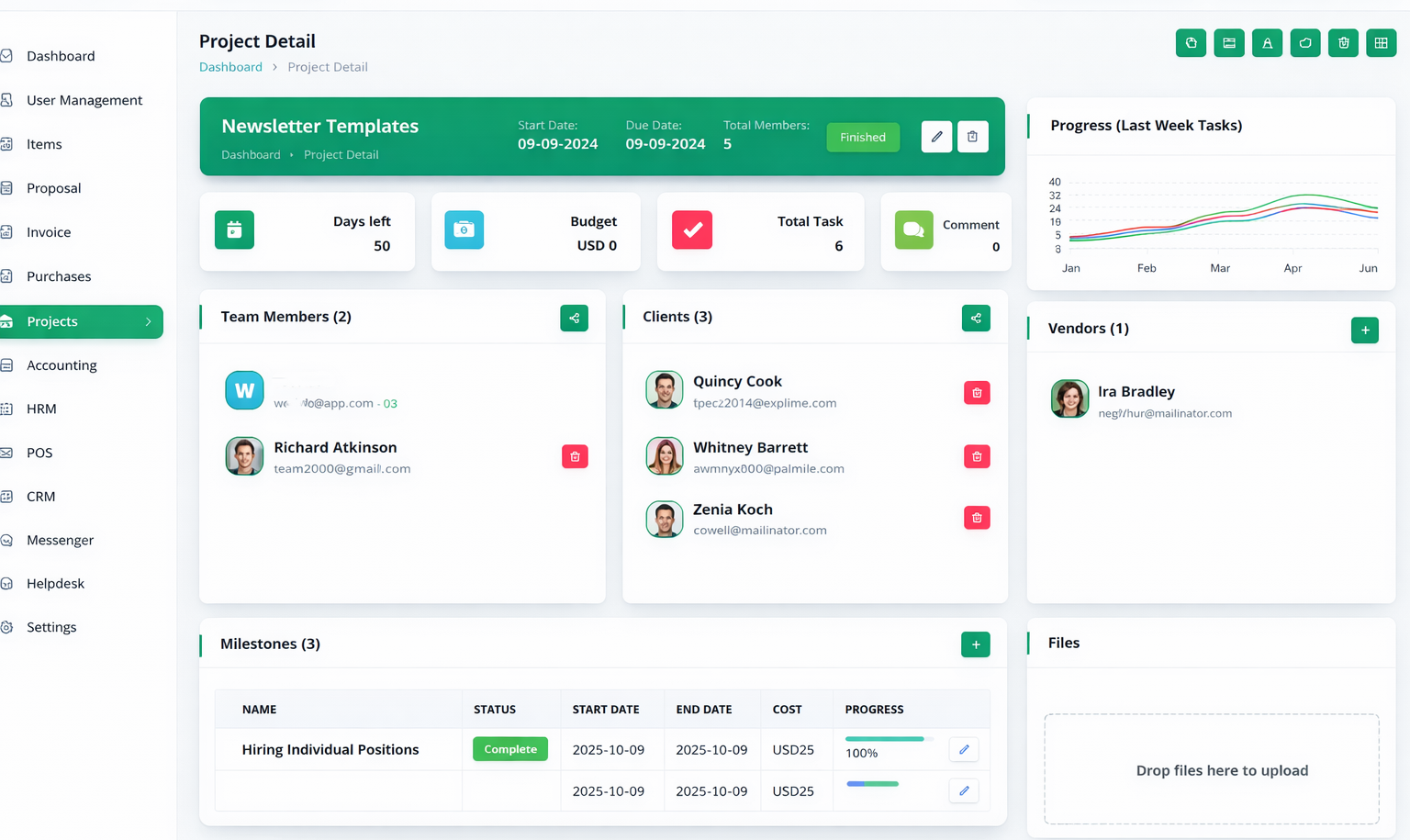The image size is (1410, 840).
Task: Click the trash icon in Newsletter Templates banner
Action: 972,137
